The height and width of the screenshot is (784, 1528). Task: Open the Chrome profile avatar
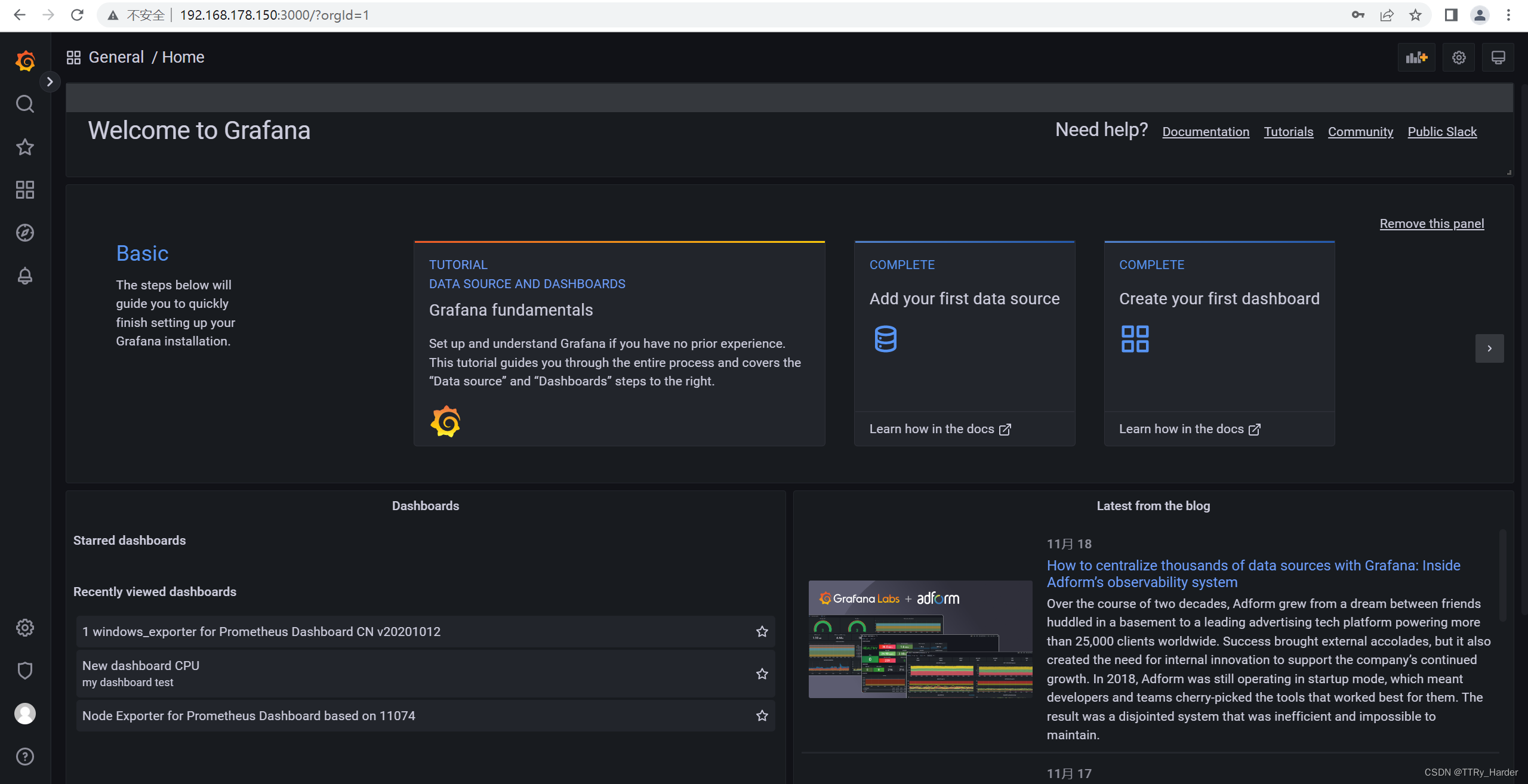click(1480, 15)
